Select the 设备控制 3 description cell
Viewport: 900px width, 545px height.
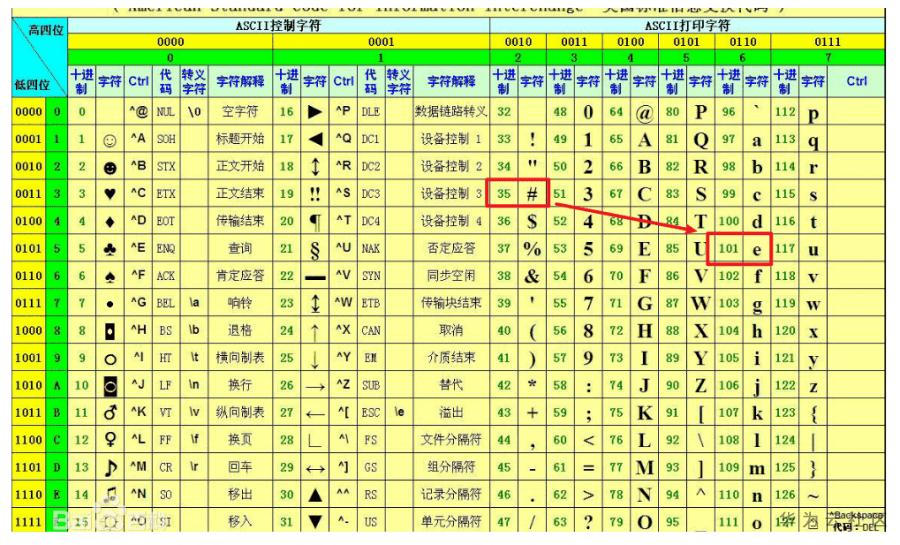(x=451, y=194)
